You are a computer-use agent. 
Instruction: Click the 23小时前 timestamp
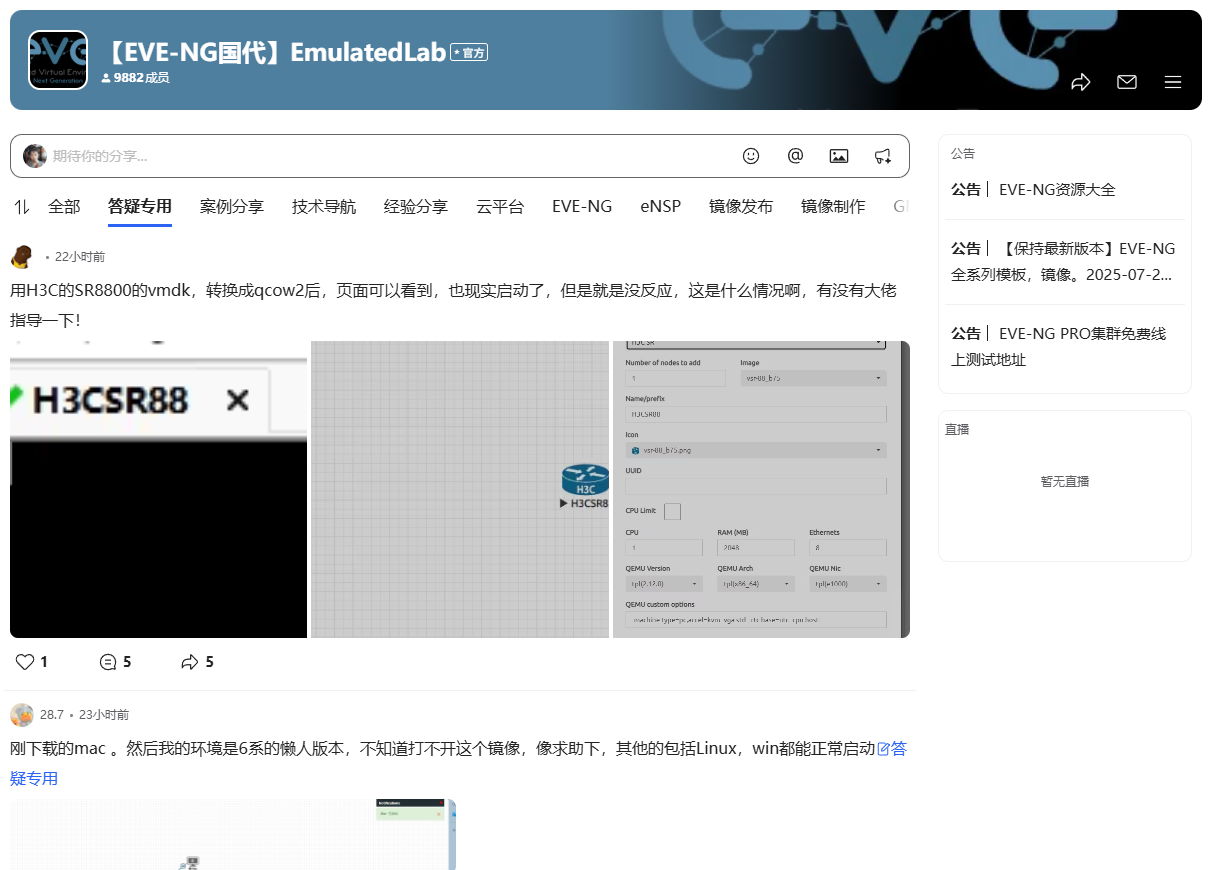[104, 715]
